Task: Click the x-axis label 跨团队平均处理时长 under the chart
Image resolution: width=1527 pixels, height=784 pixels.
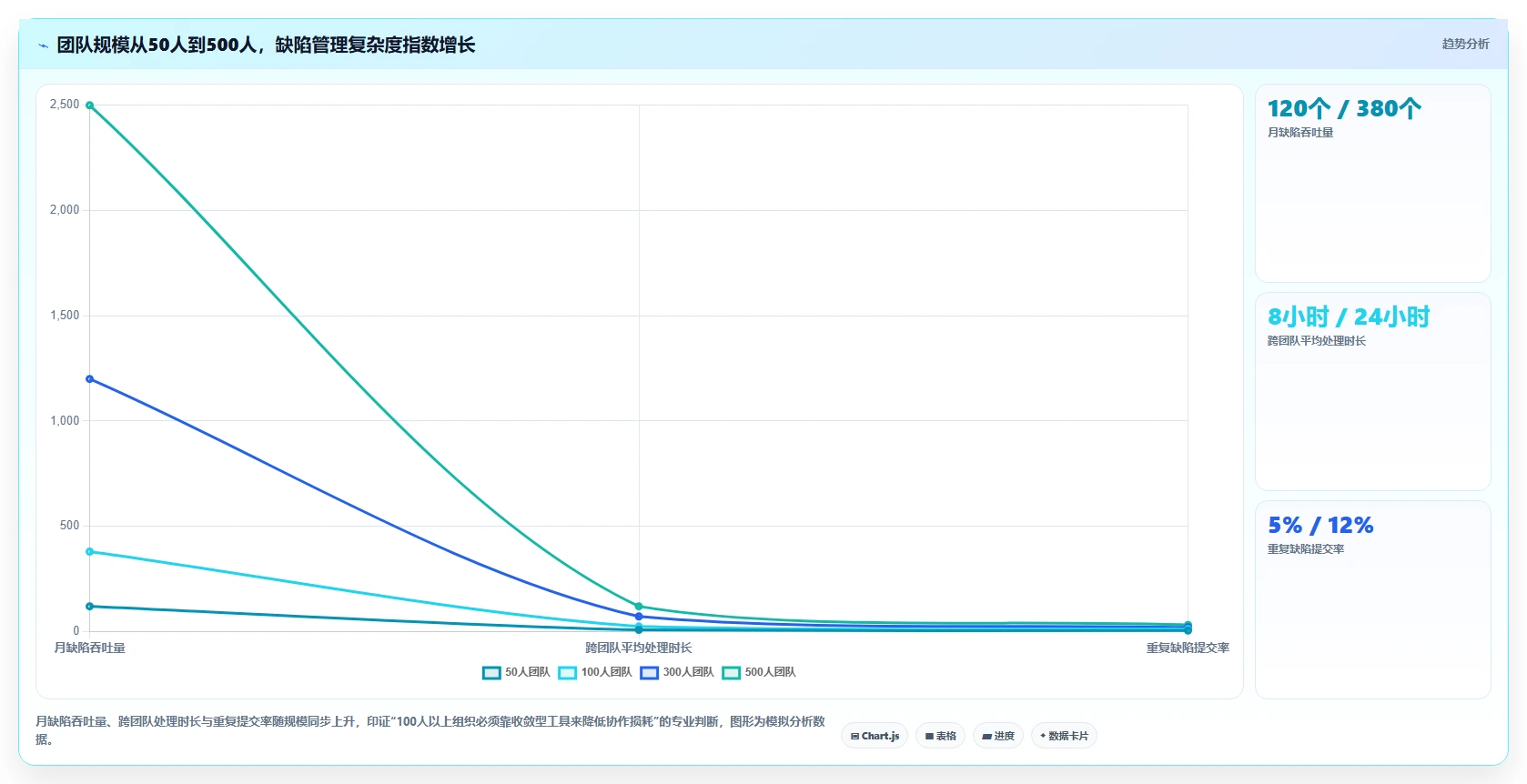Action: [639, 648]
